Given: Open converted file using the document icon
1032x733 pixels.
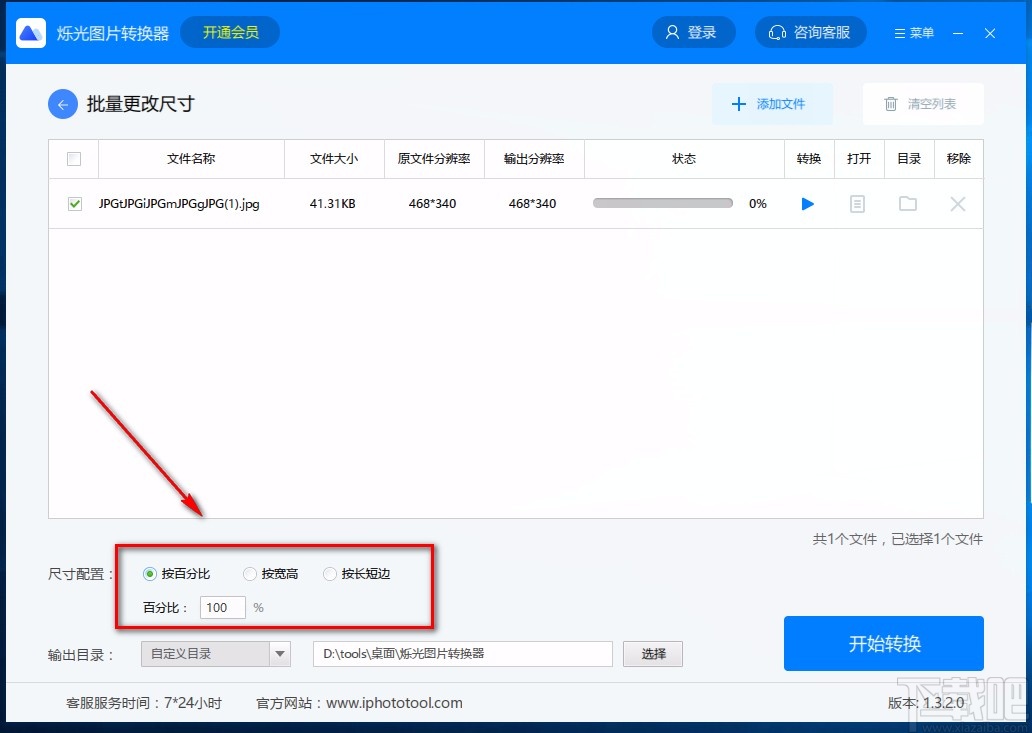Looking at the screenshot, I should pyautogui.click(x=858, y=203).
